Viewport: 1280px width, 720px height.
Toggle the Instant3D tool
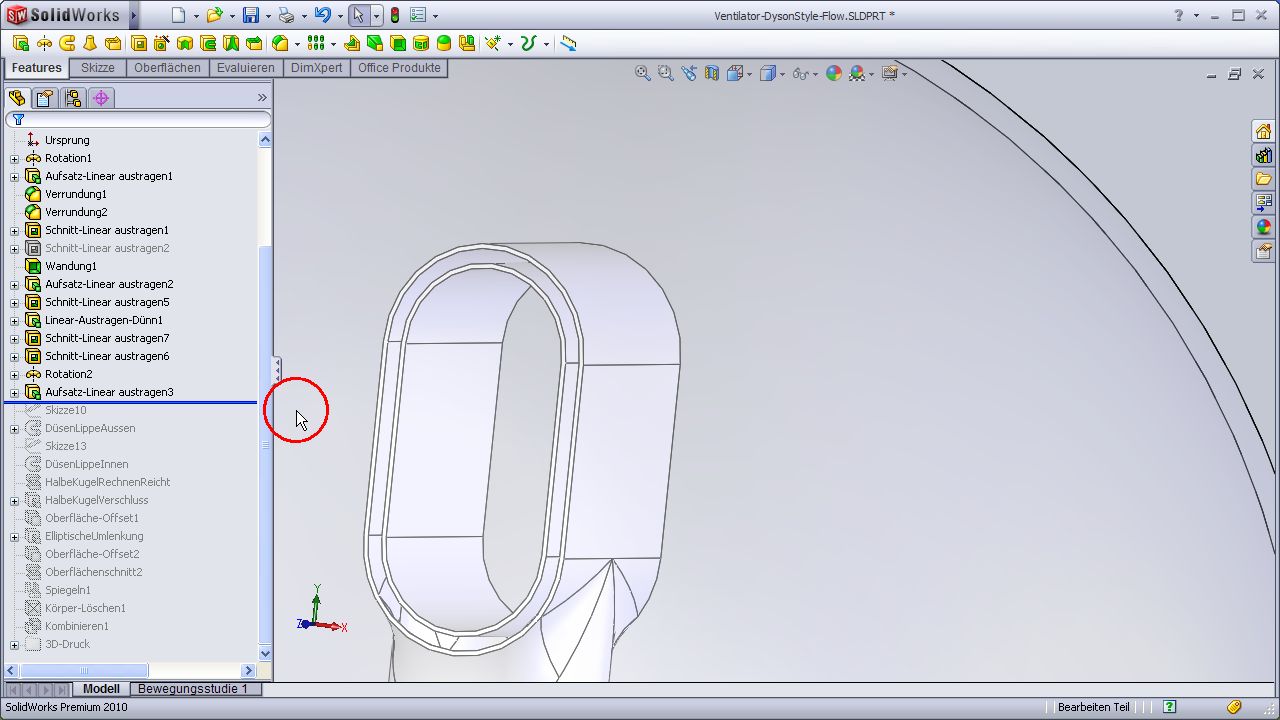coord(568,43)
